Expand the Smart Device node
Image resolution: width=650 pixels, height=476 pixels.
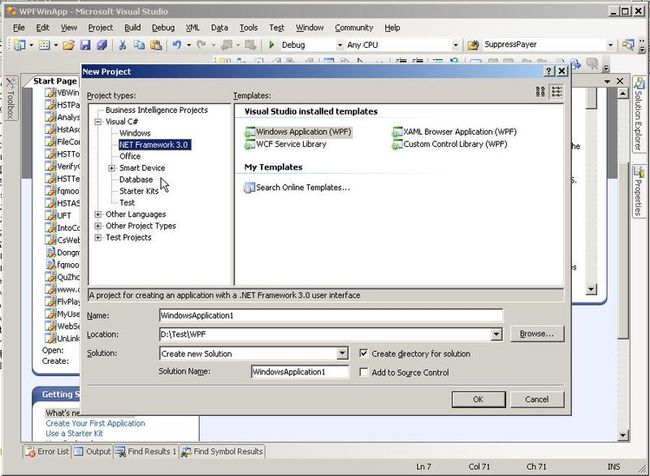112,168
